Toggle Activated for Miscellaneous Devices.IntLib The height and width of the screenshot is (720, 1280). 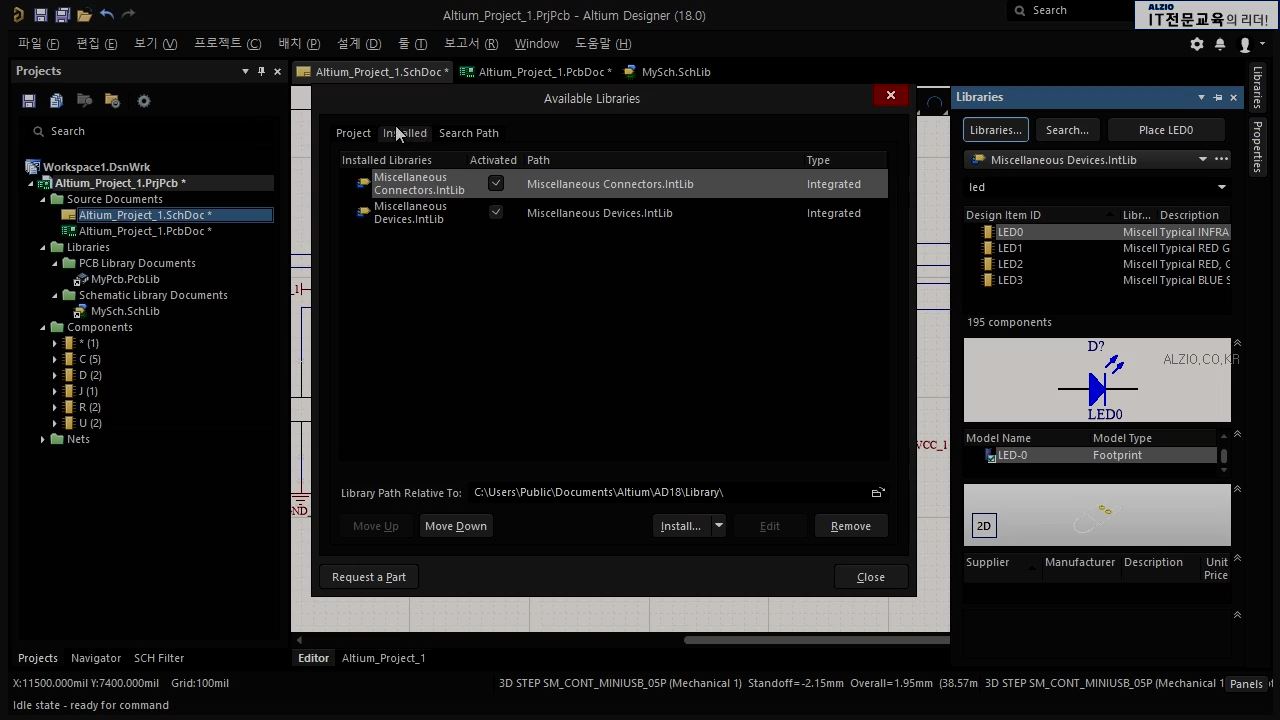click(495, 212)
